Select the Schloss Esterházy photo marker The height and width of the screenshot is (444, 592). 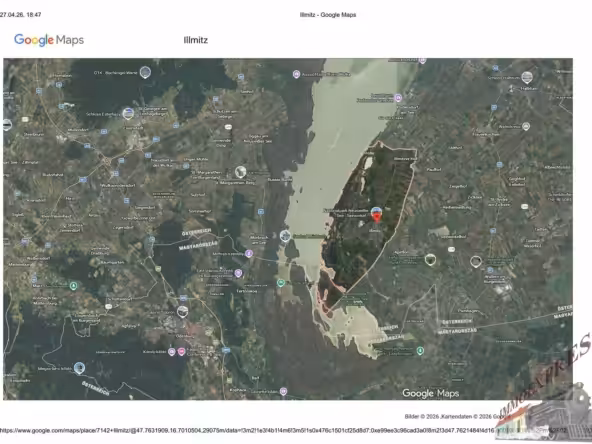tap(128, 113)
